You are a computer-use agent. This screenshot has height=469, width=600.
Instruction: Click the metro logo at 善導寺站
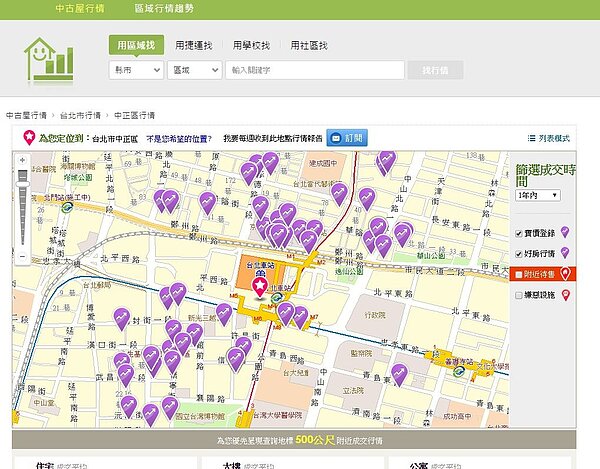point(459,371)
